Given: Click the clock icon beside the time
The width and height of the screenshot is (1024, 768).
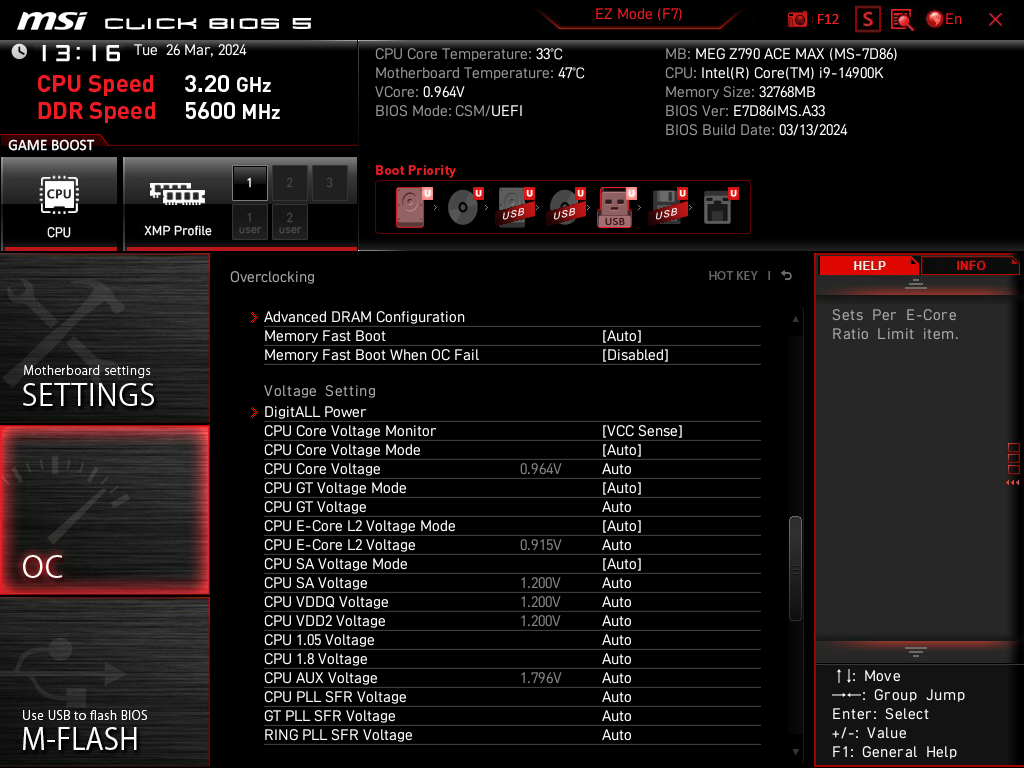Looking at the screenshot, I should click(x=20, y=52).
